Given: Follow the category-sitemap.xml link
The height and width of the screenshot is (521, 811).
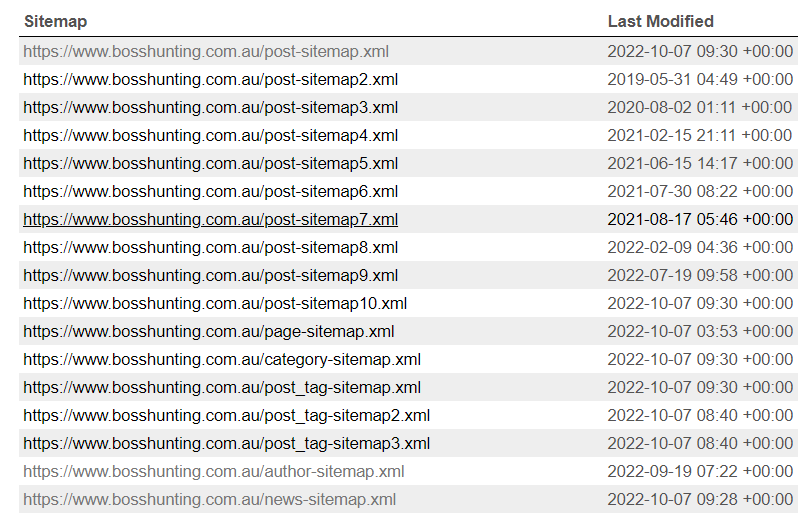Looking at the screenshot, I should (x=222, y=359).
